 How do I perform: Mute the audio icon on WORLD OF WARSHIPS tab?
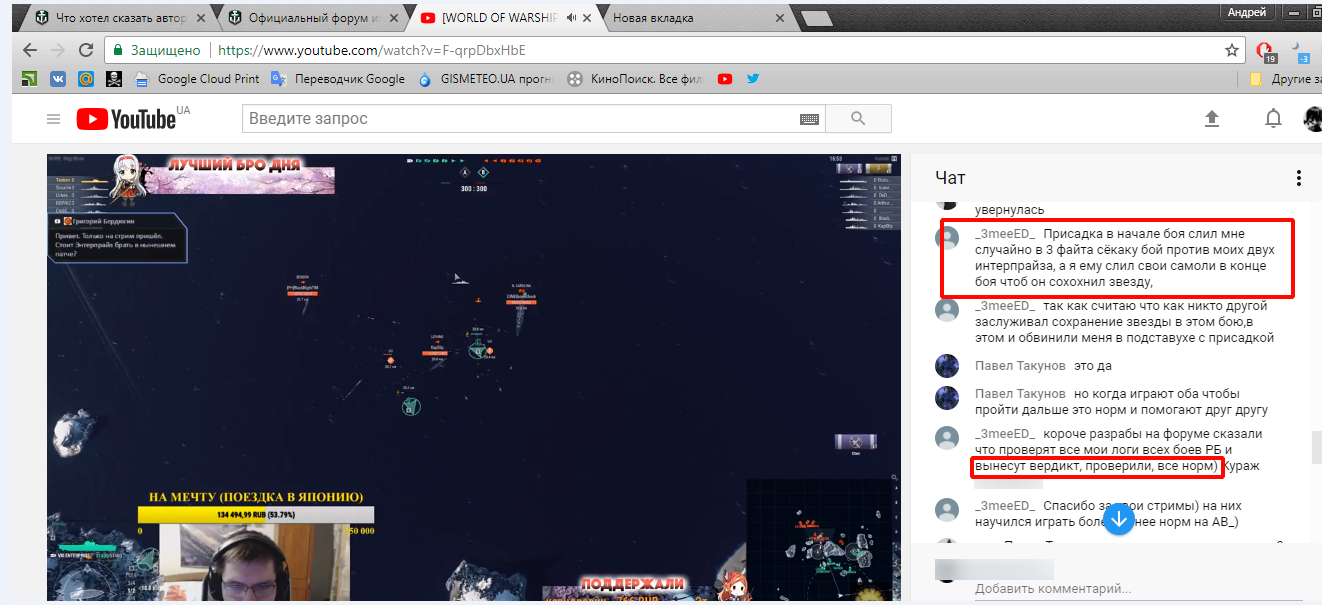569,18
